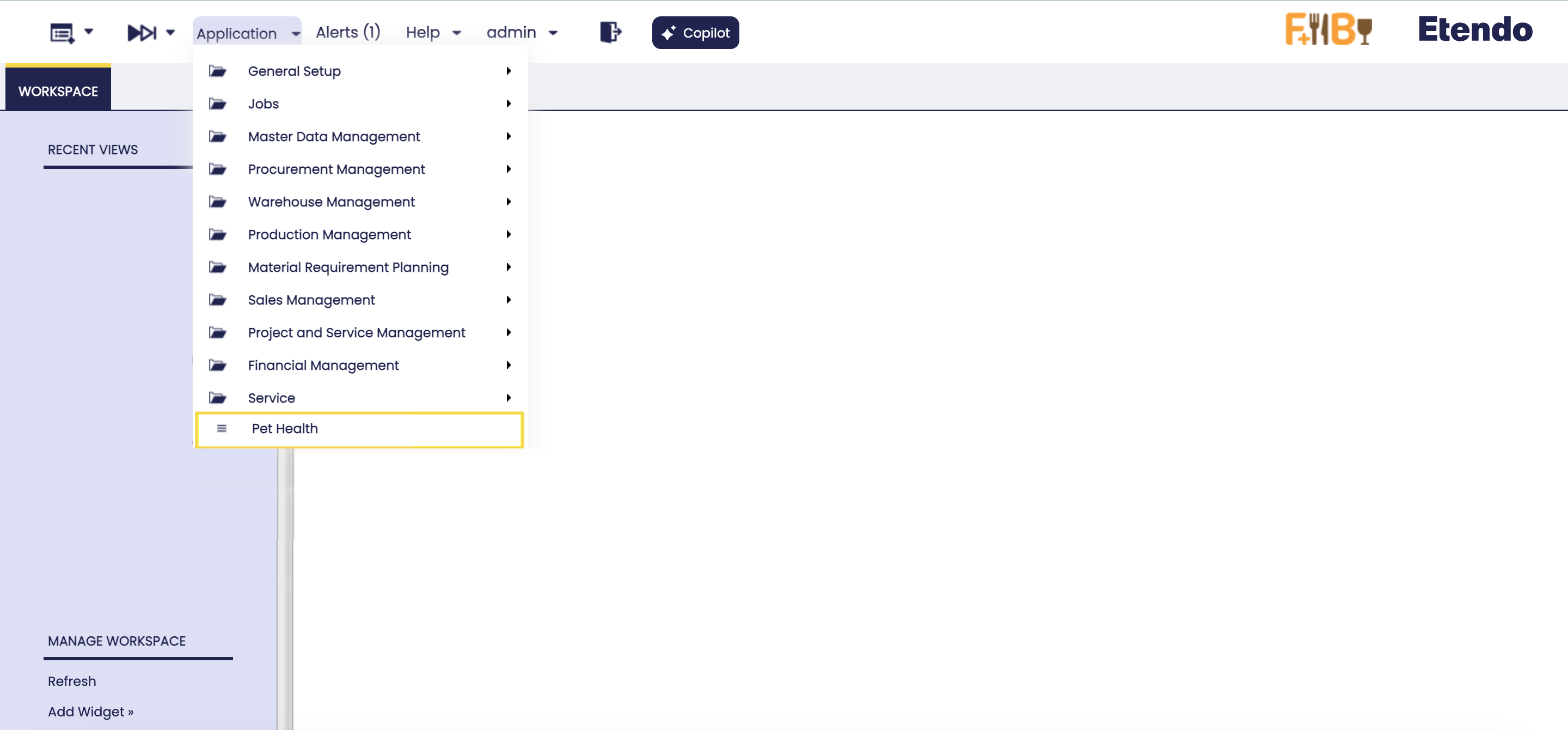Click the folder icon next to Warehouse Management
The image size is (1568, 730).
point(217,202)
